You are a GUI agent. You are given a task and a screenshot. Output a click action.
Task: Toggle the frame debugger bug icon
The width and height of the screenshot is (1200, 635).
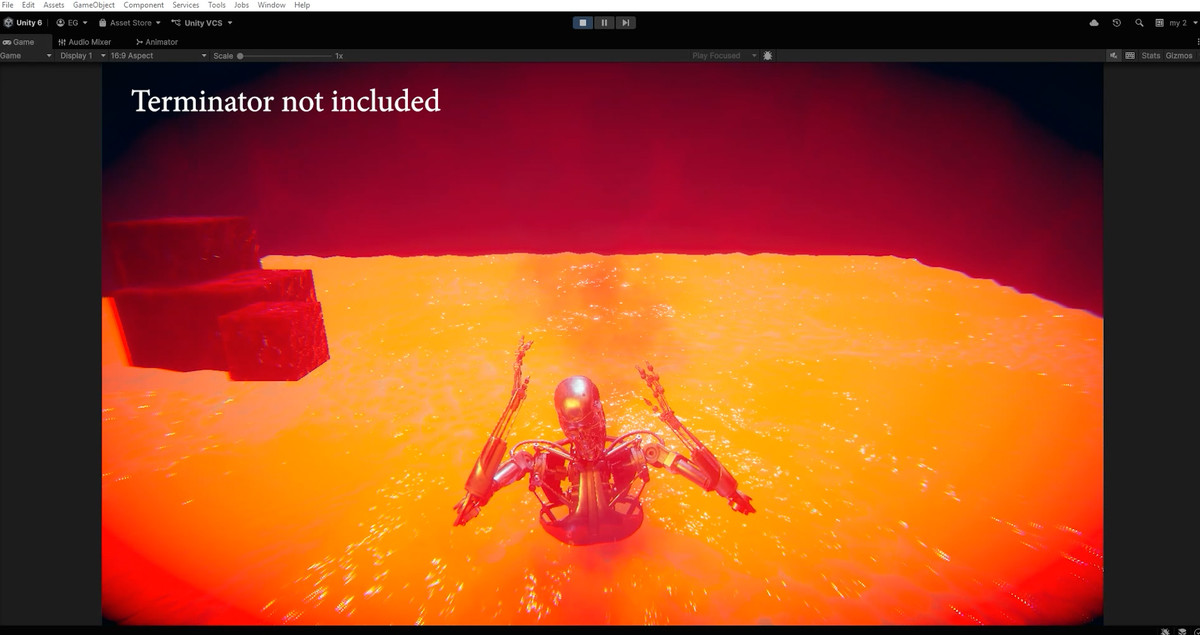pos(768,56)
